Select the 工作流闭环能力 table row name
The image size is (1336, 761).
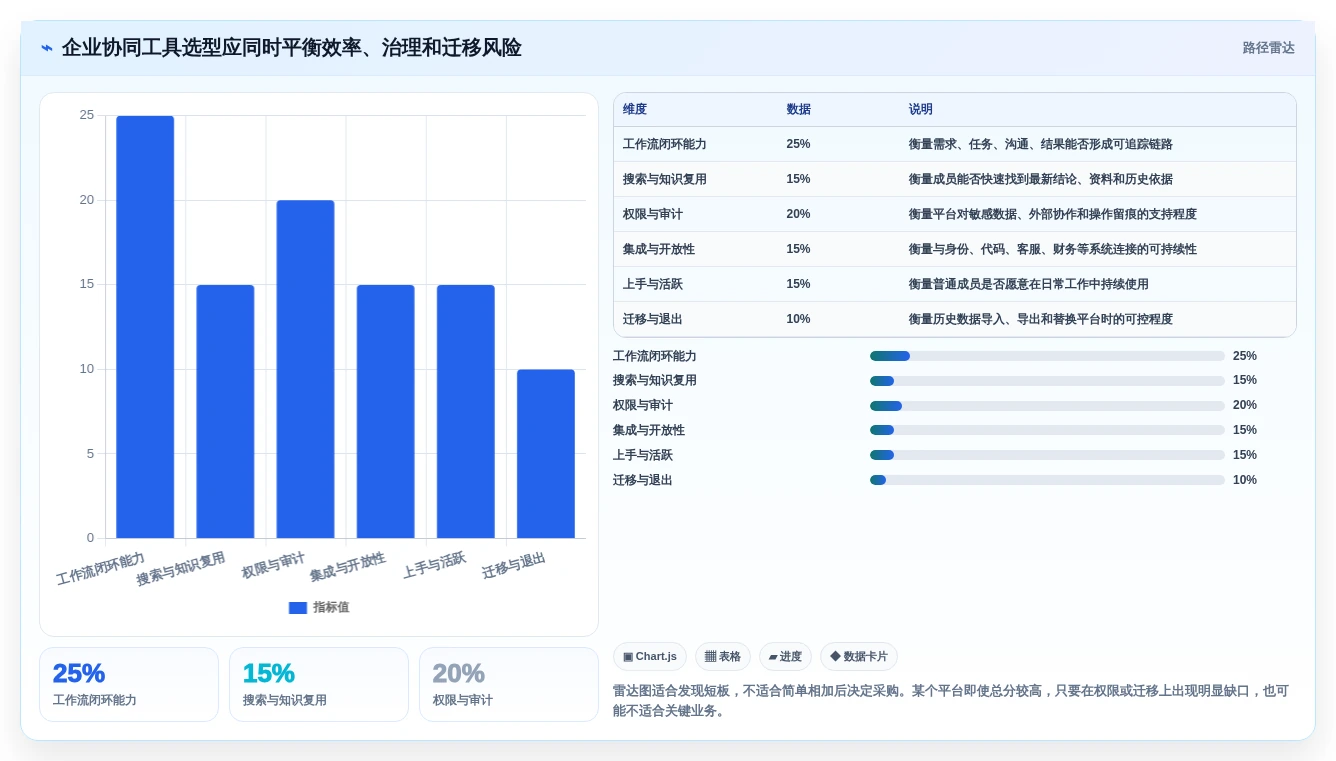pos(665,144)
